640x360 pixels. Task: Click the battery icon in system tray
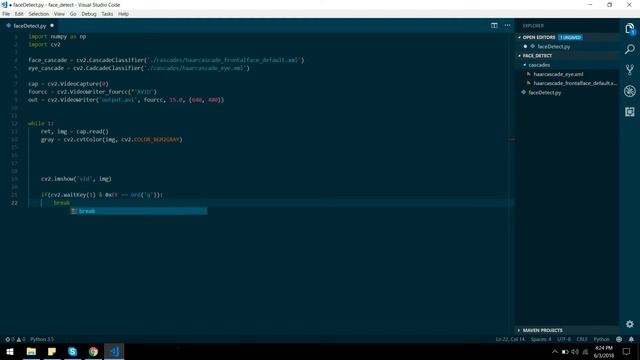564,352
